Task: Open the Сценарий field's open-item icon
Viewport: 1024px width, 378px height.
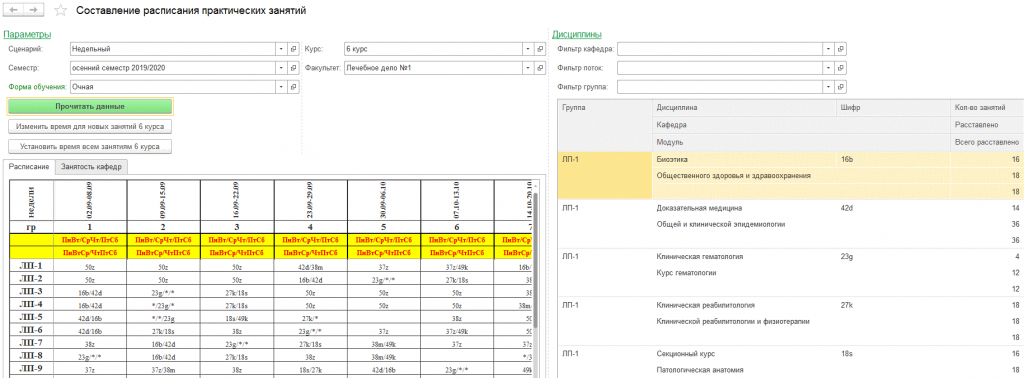Action: tap(293, 49)
